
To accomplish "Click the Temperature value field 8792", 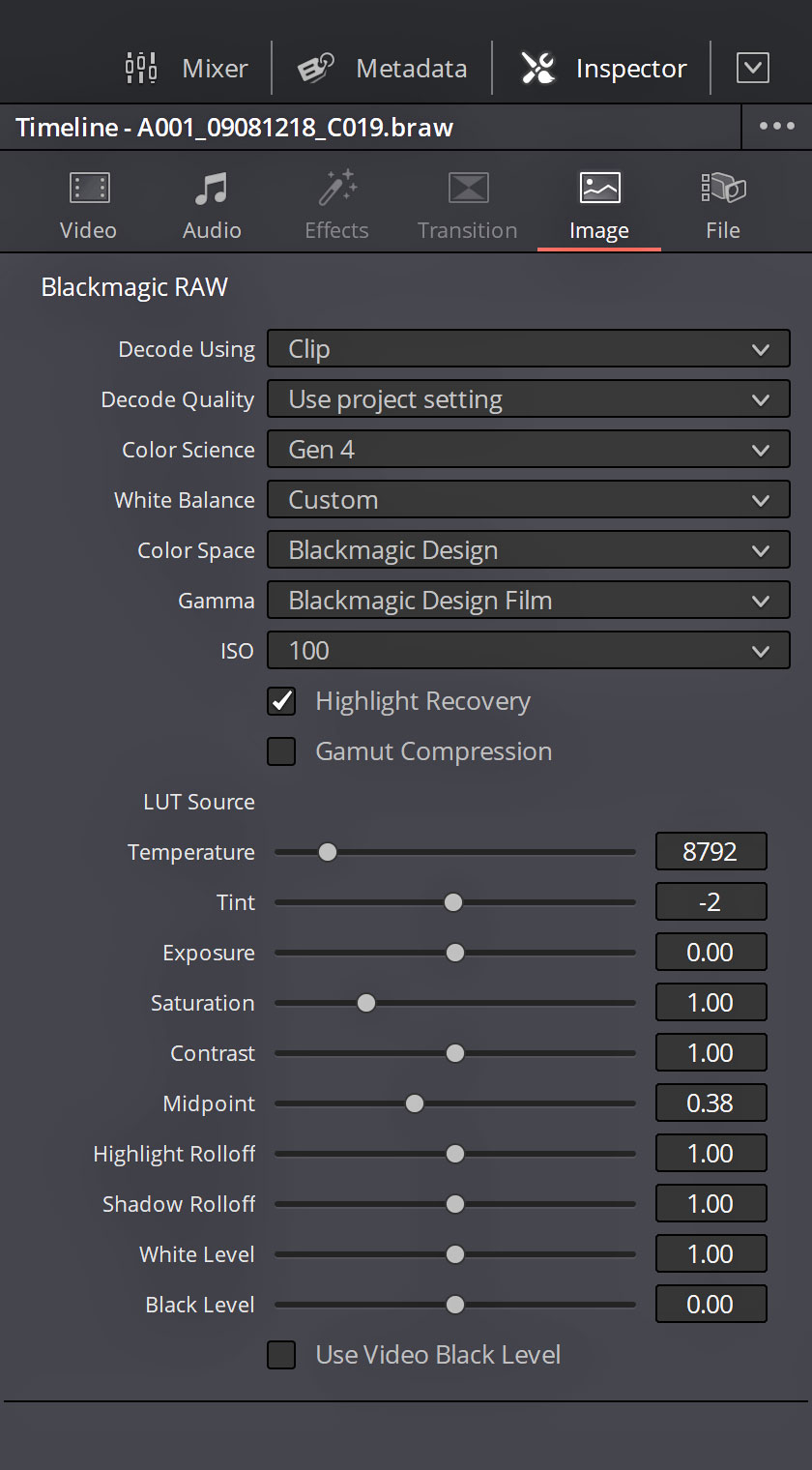I will pyautogui.click(x=710, y=852).
